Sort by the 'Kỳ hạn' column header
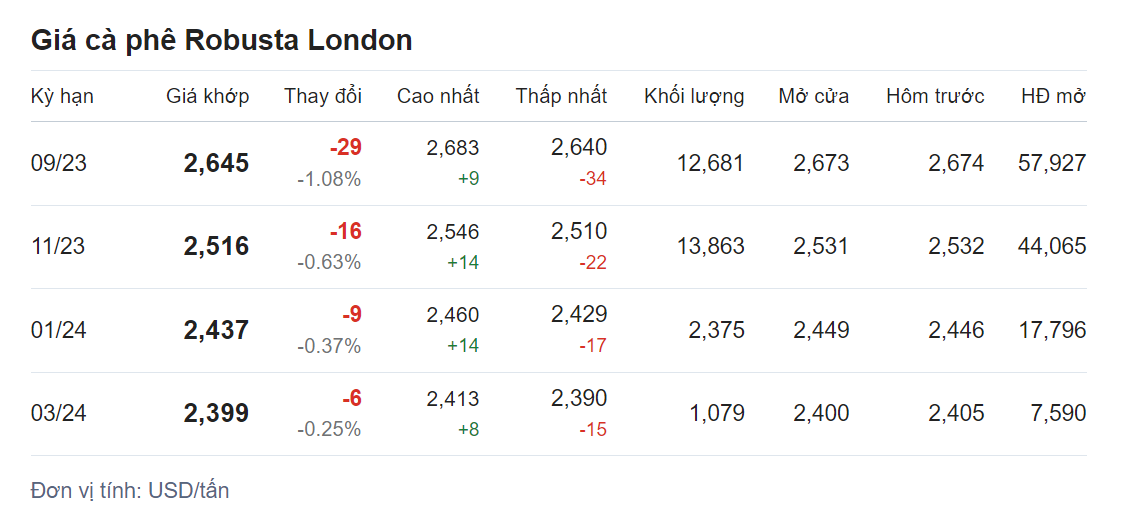The height and width of the screenshot is (506, 1125). click(62, 96)
